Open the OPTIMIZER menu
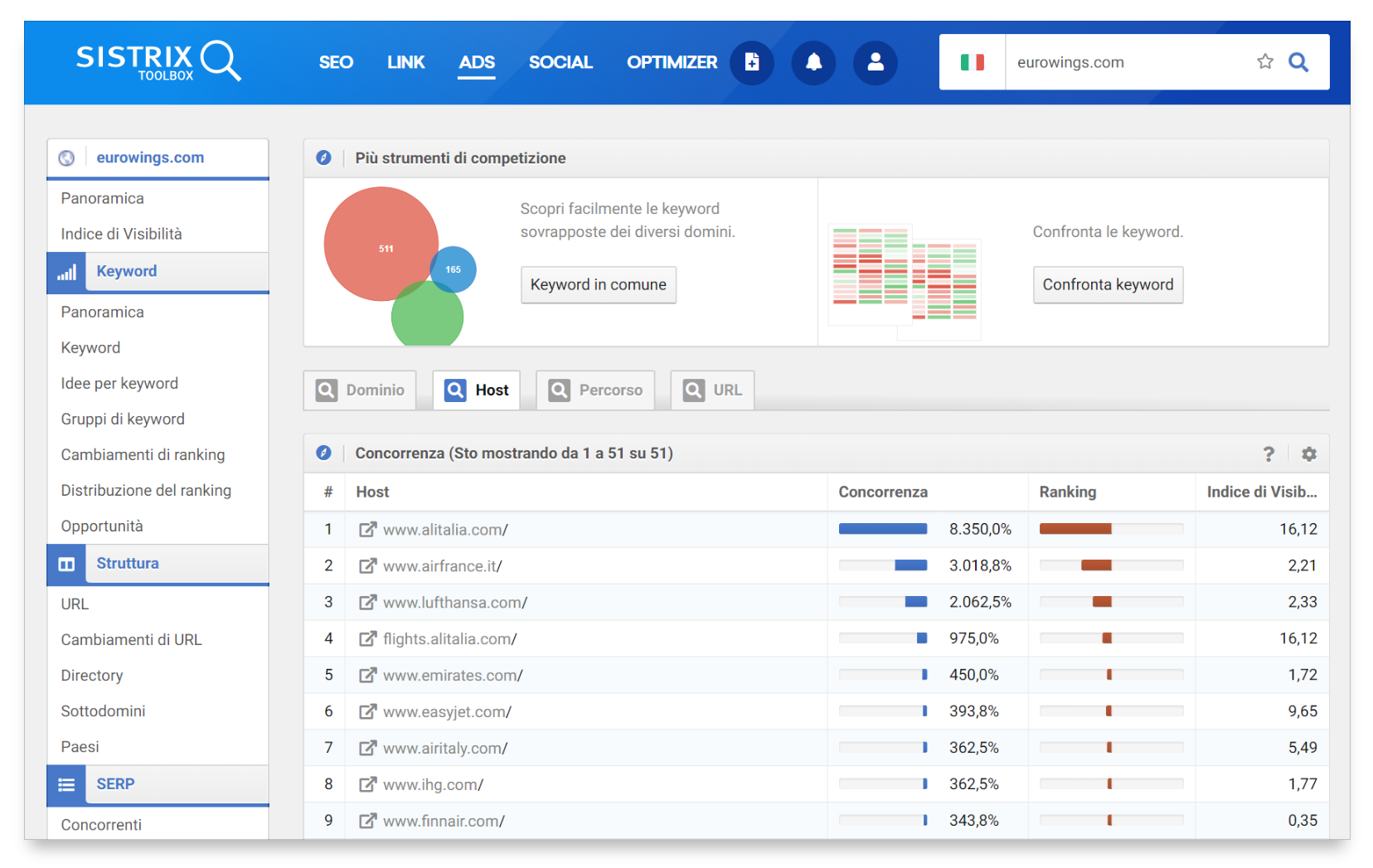1373x868 pixels. (x=672, y=62)
